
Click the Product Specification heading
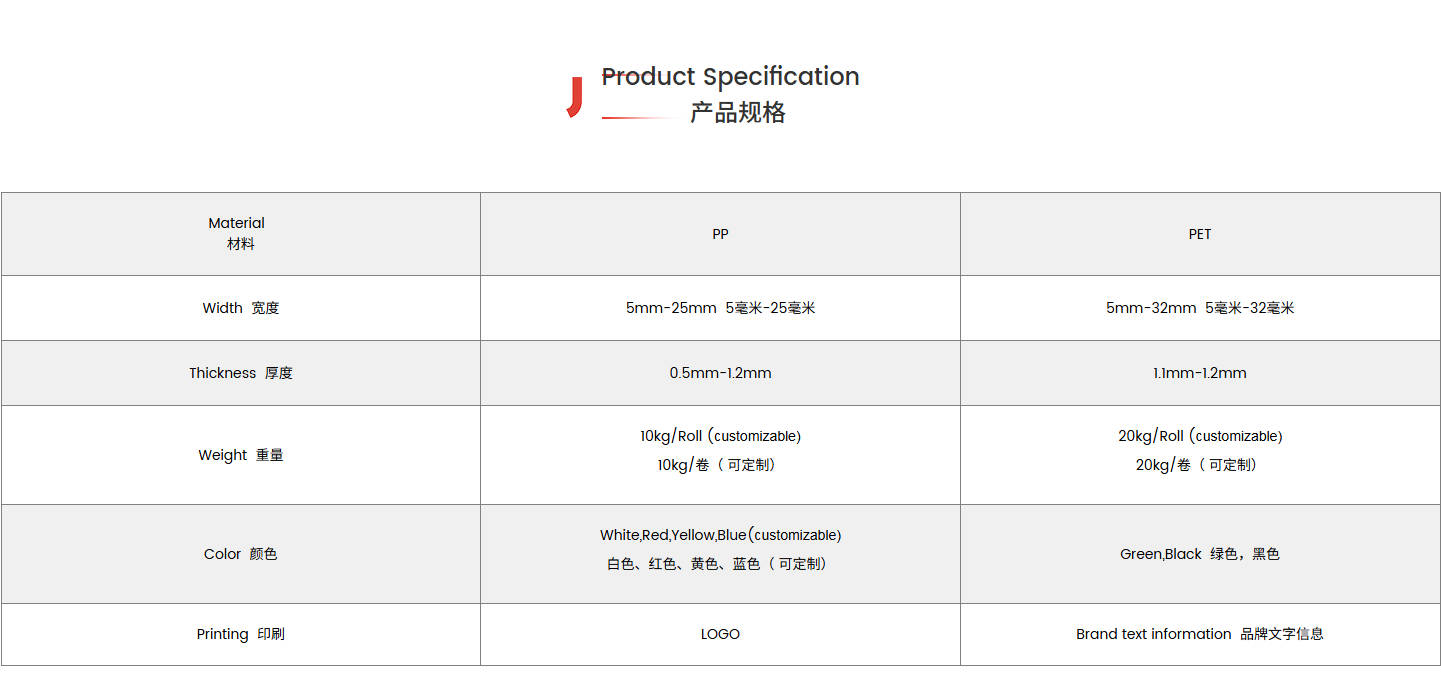pyautogui.click(x=730, y=77)
